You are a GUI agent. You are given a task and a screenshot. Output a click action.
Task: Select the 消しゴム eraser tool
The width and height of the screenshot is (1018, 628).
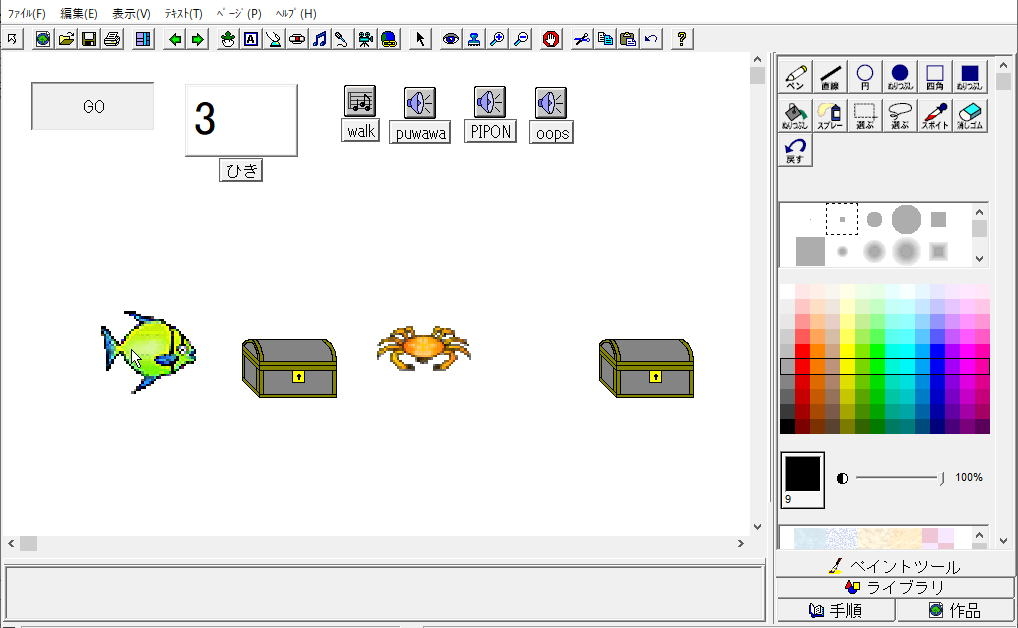point(970,116)
